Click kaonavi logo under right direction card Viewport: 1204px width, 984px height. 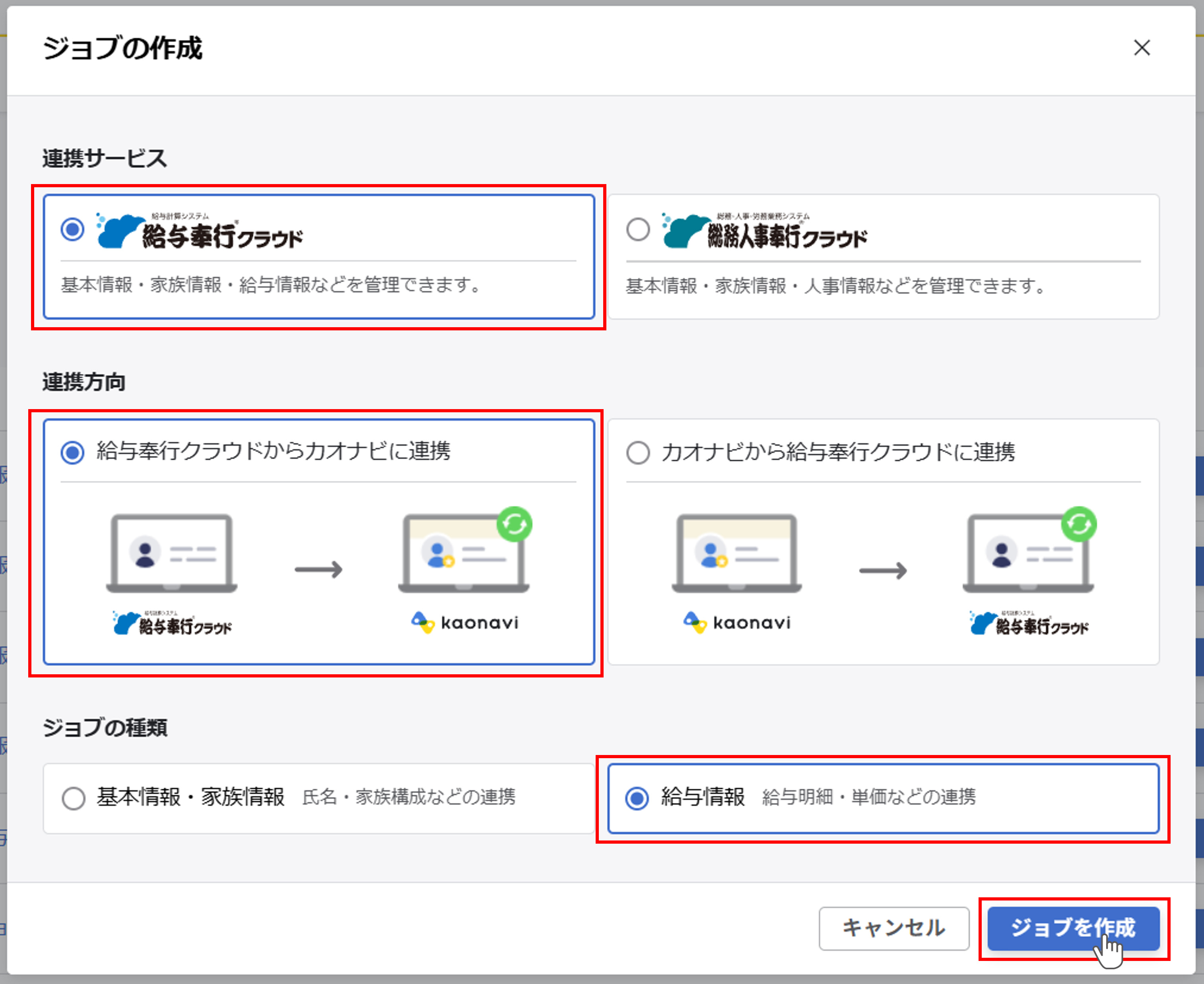coord(737,623)
